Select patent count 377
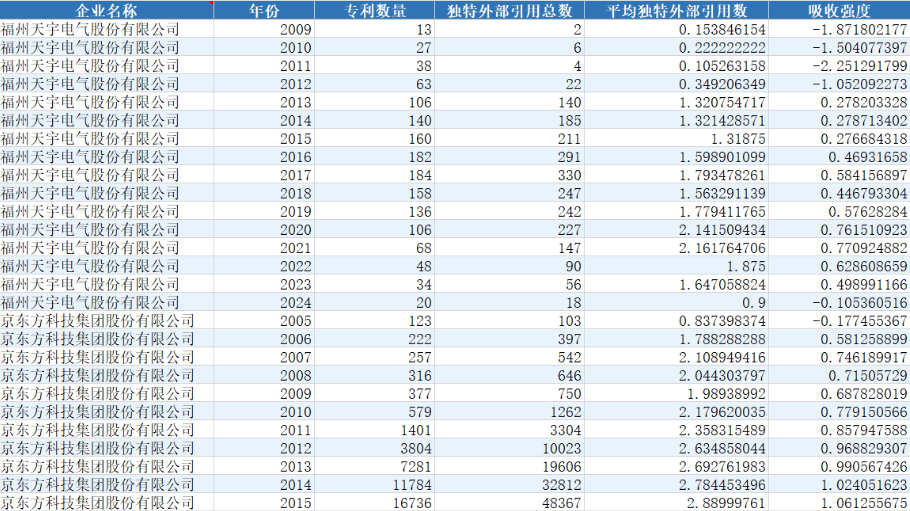Viewport: 910px width, 511px height. tap(374, 393)
